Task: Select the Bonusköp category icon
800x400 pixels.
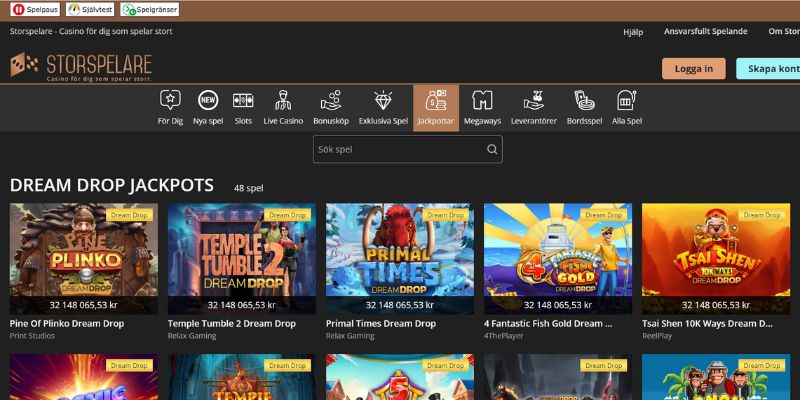Action: [331, 100]
